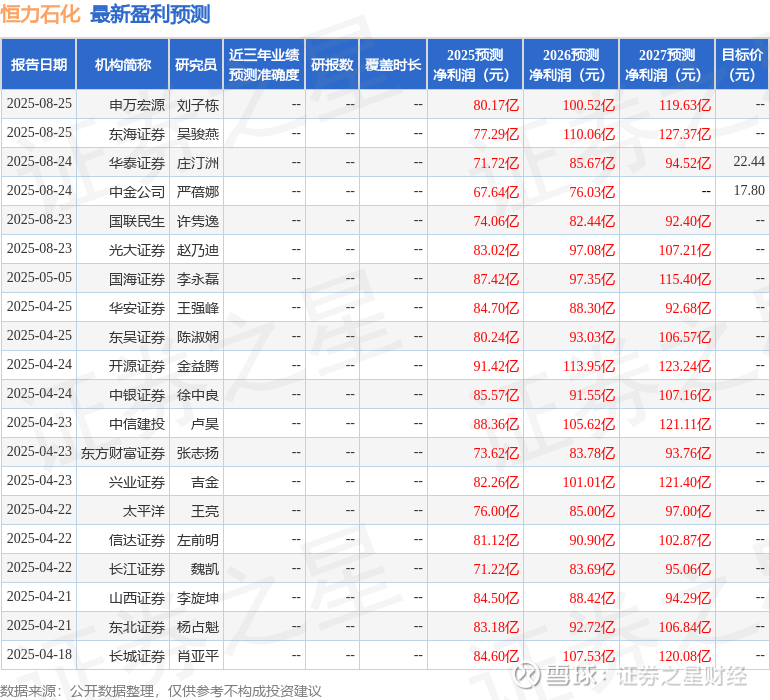
Task: Click the 2025预测净利润 column header
Action: click(x=475, y=64)
